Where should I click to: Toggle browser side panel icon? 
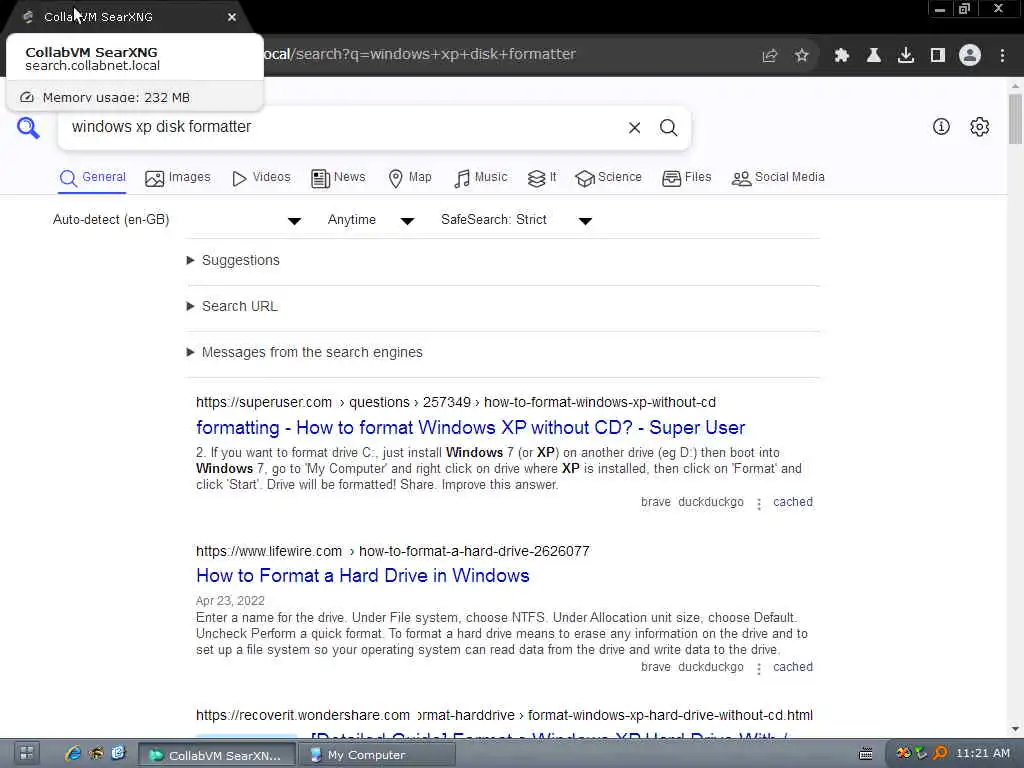(x=938, y=56)
